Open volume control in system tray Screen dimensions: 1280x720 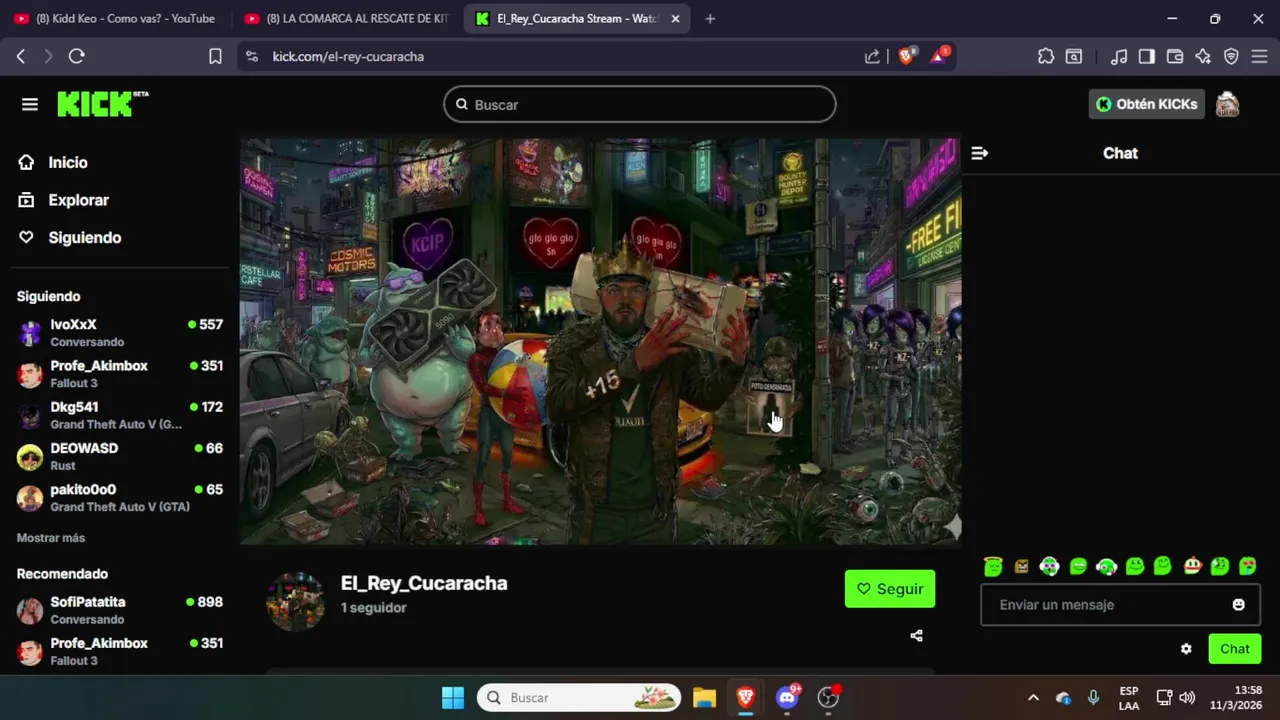pyautogui.click(x=1187, y=697)
